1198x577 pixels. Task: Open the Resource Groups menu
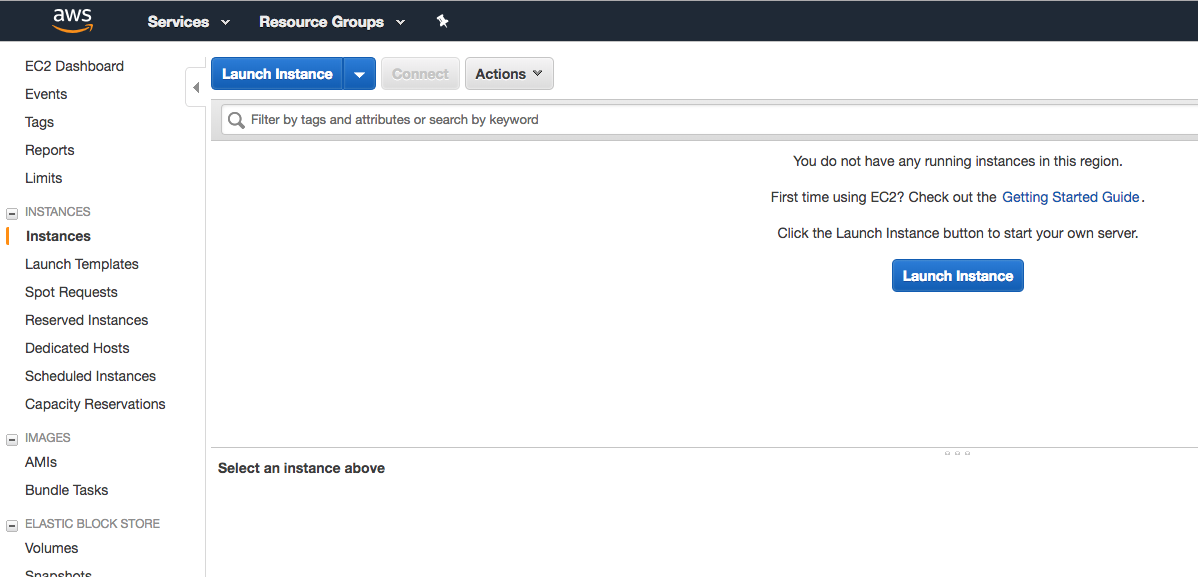click(332, 22)
